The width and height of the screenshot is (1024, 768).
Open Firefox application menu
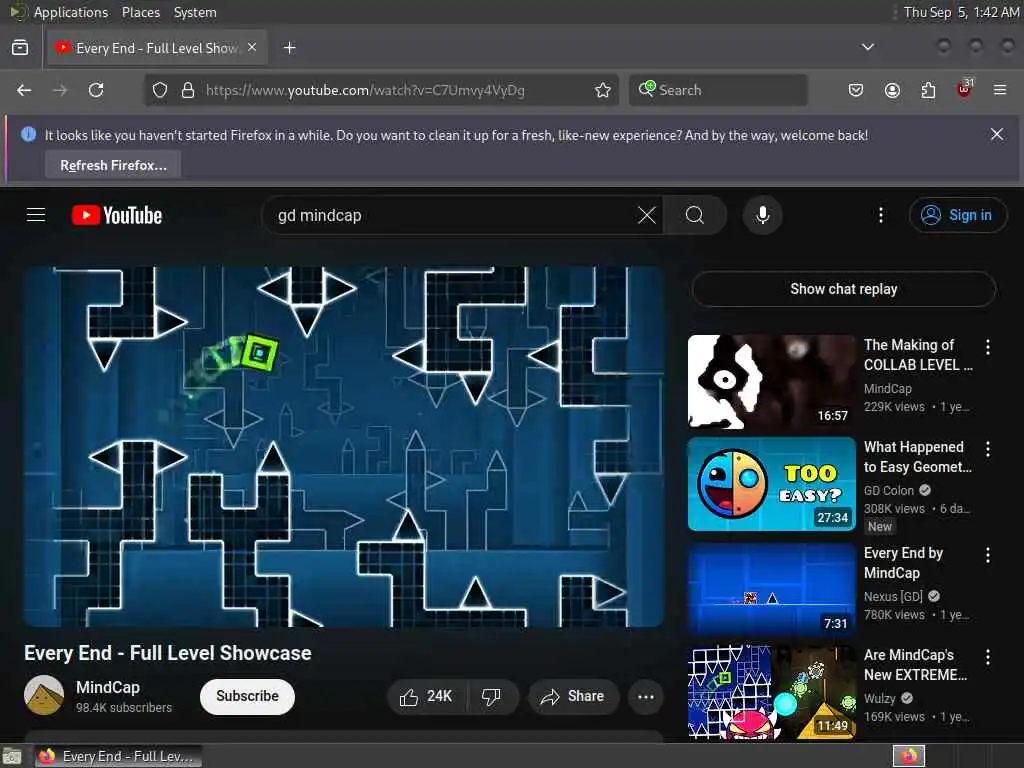tap(1000, 90)
